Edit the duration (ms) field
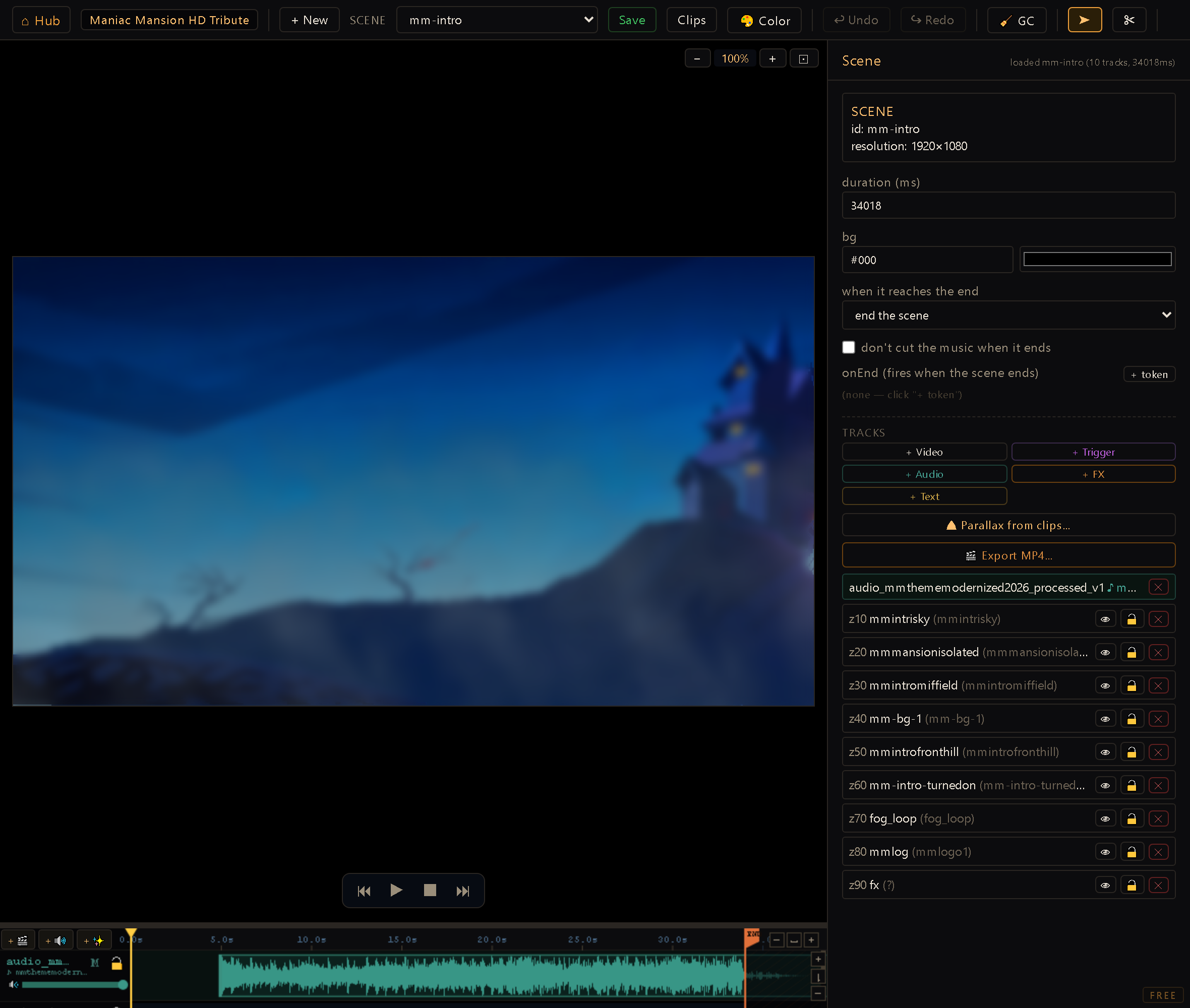The image size is (1190, 1008). (1008, 206)
